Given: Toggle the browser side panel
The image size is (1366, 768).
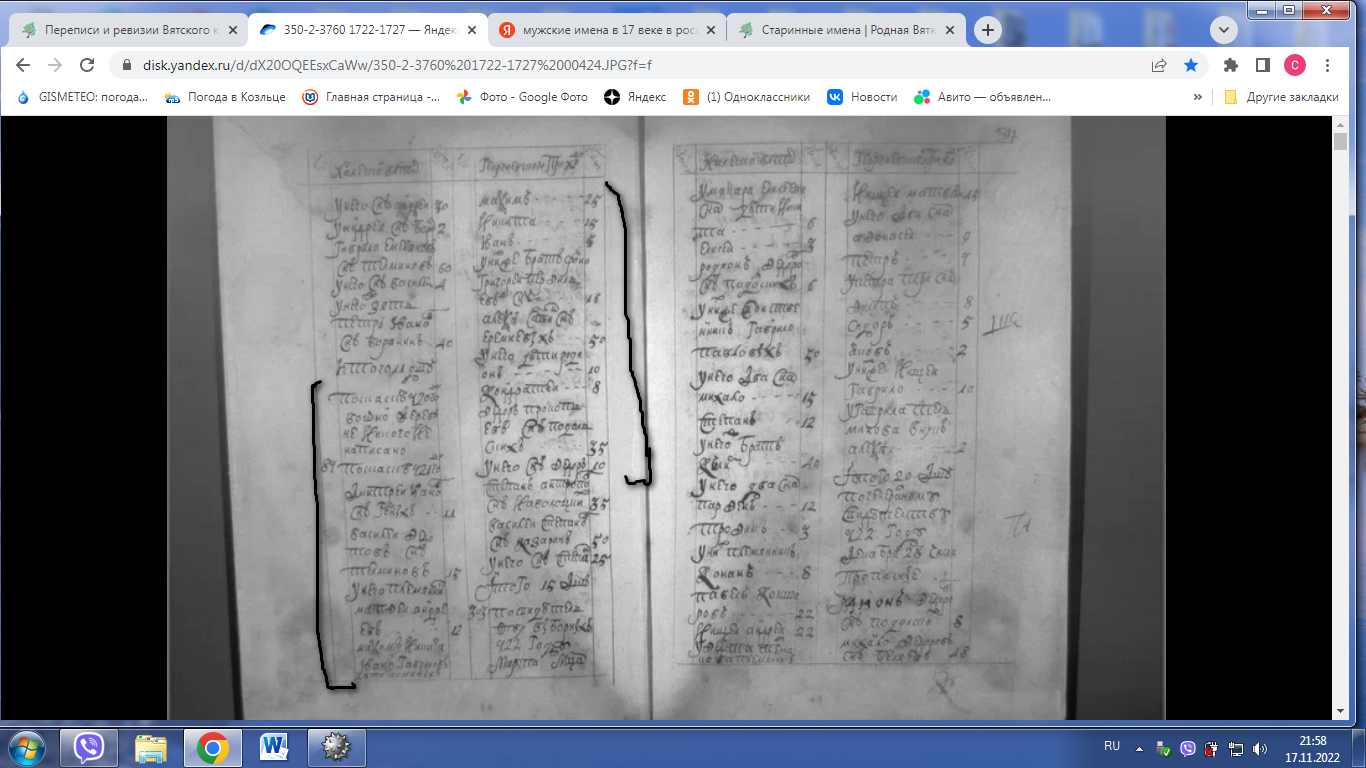Looking at the screenshot, I should point(1263,65).
